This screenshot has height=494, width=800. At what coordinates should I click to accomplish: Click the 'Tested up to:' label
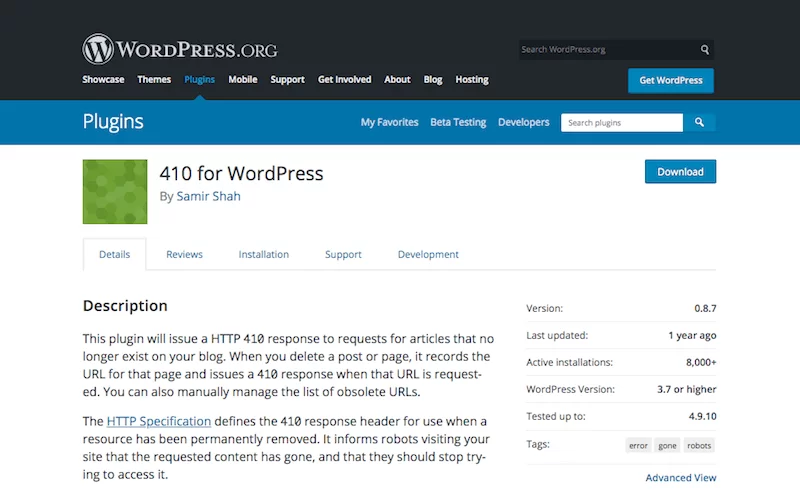(556, 416)
